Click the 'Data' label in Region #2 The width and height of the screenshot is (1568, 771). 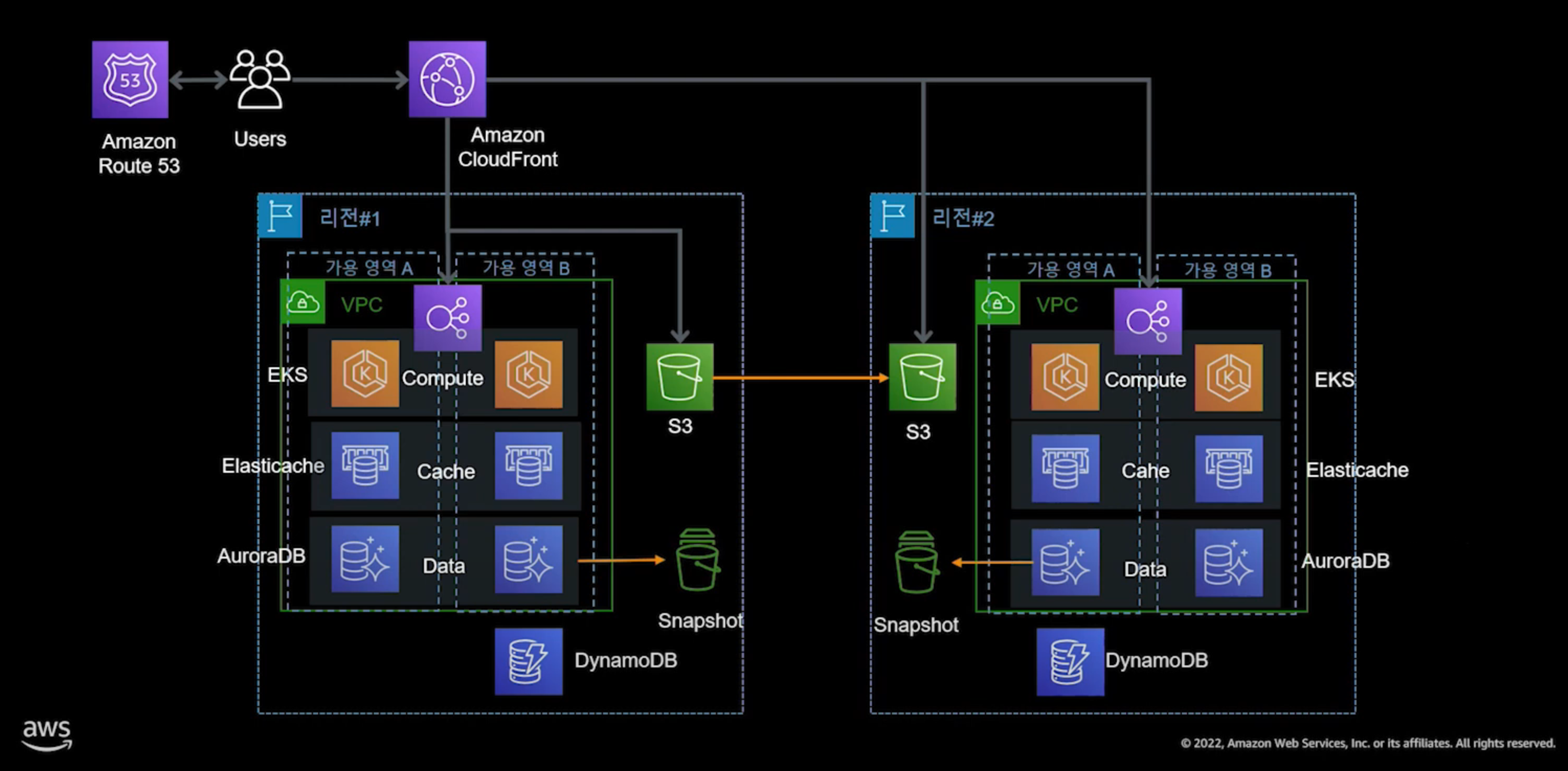click(1145, 569)
